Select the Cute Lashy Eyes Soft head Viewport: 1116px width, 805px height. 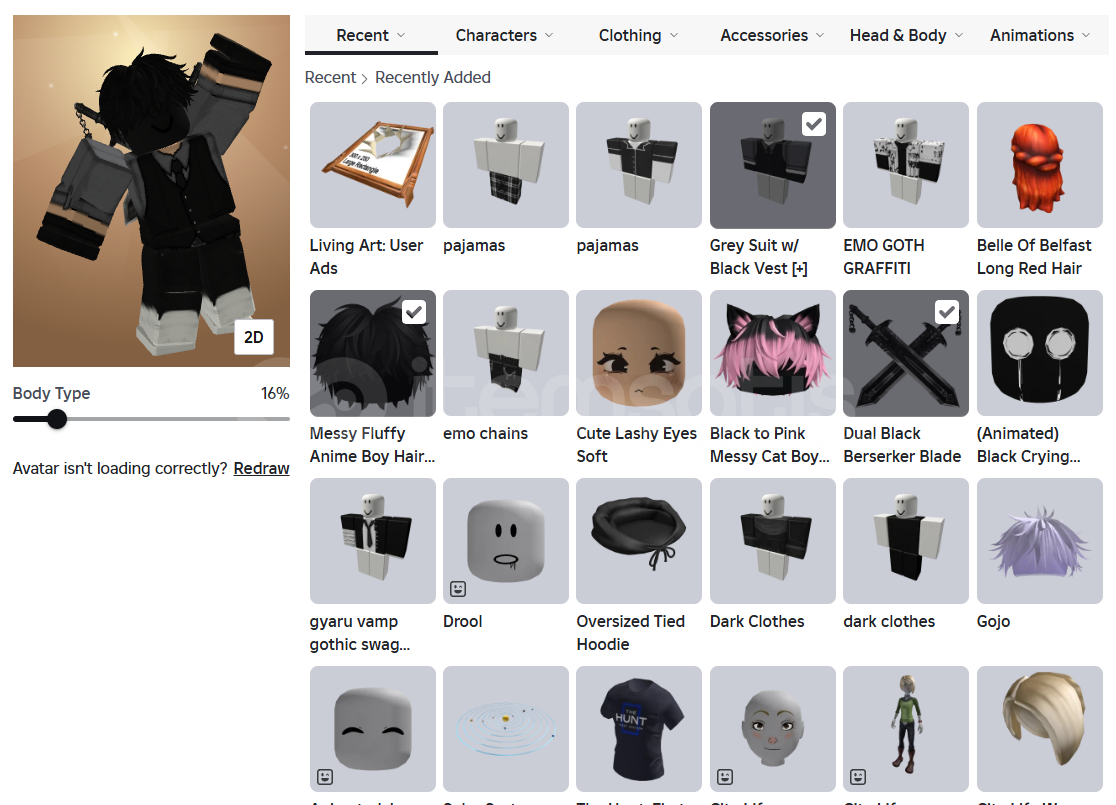tap(638, 353)
